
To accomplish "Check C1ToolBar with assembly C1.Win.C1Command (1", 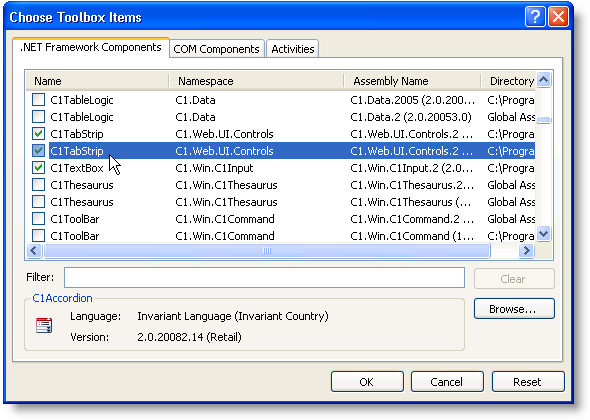I will pyautogui.click(x=38, y=236).
